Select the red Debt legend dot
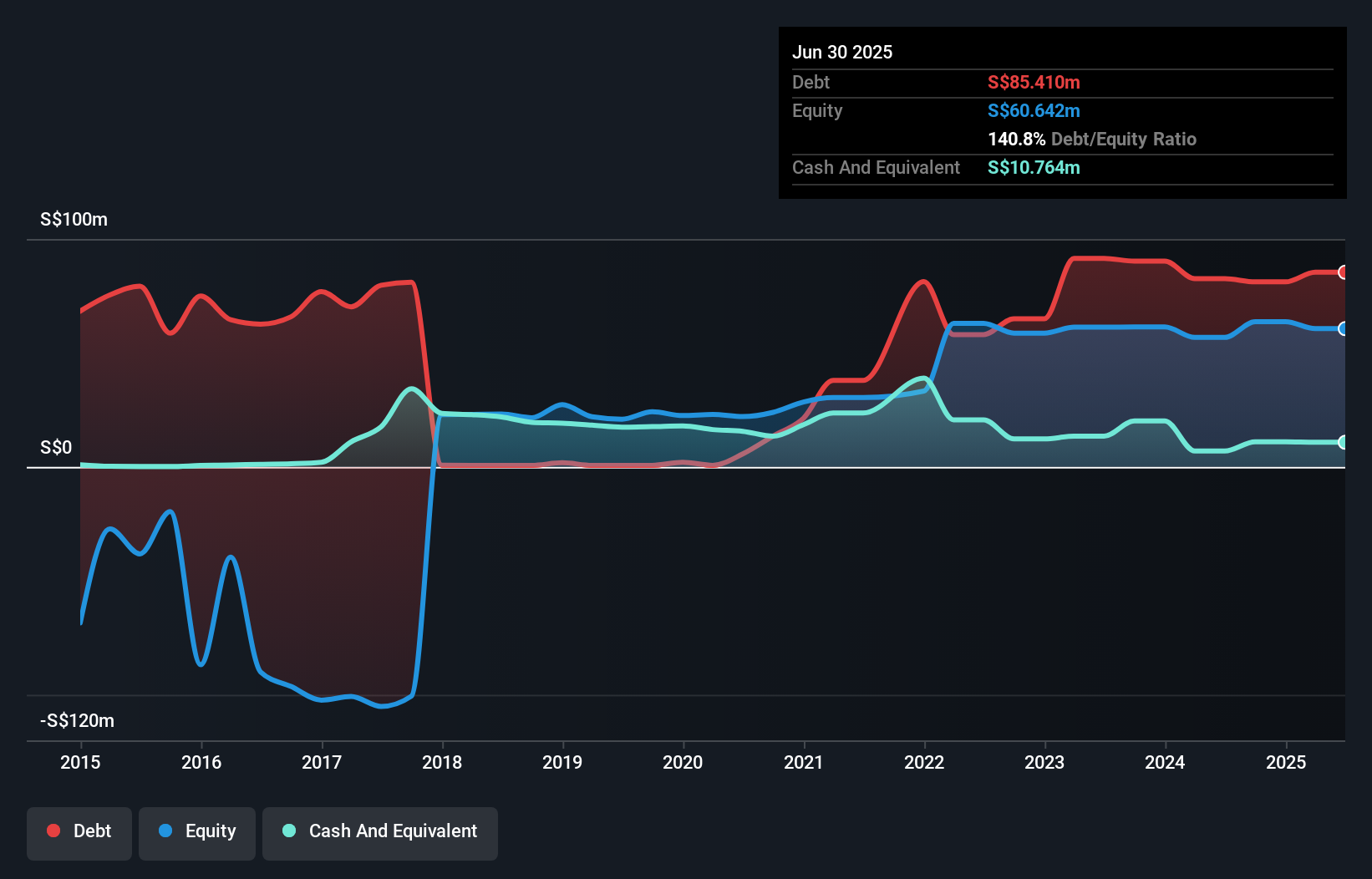 pos(53,831)
